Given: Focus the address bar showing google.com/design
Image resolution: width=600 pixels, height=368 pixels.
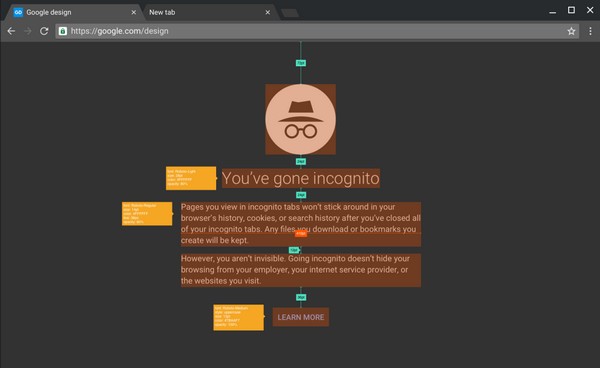Looking at the screenshot, I should [317, 31].
